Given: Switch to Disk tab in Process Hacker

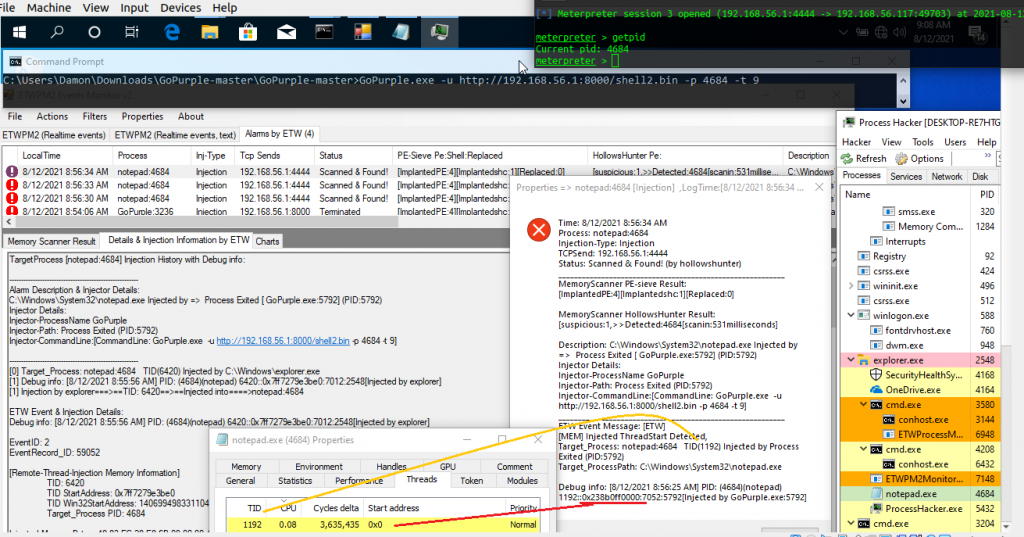Looking at the screenshot, I should (980, 176).
